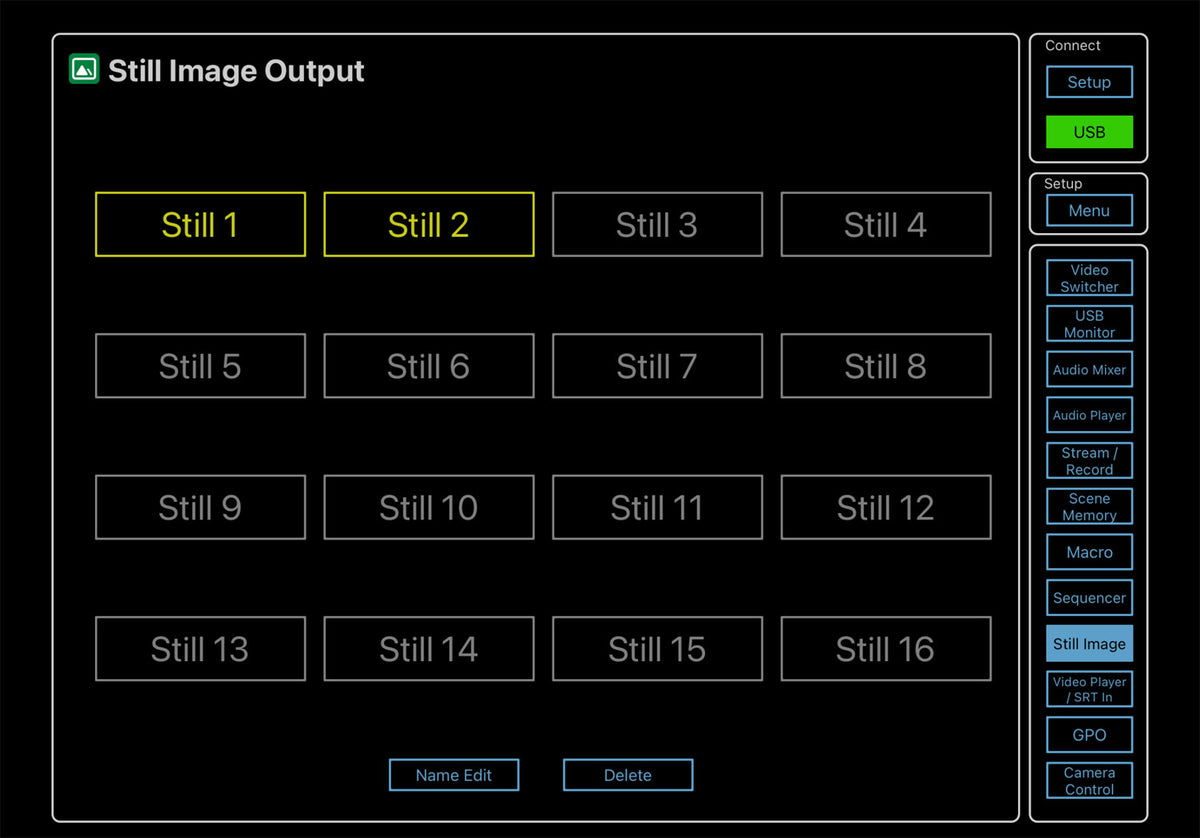Viewport: 1200px width, 838px height.
Task: Toggle the green USB connection button
Action: coord(1089,132)
